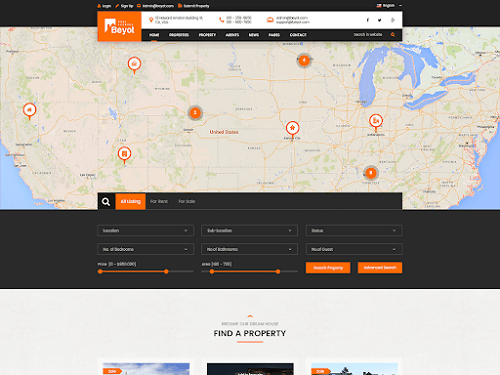Click the Search Property button
The height and width of the screenshot is (375, 500).
(328, 268)
